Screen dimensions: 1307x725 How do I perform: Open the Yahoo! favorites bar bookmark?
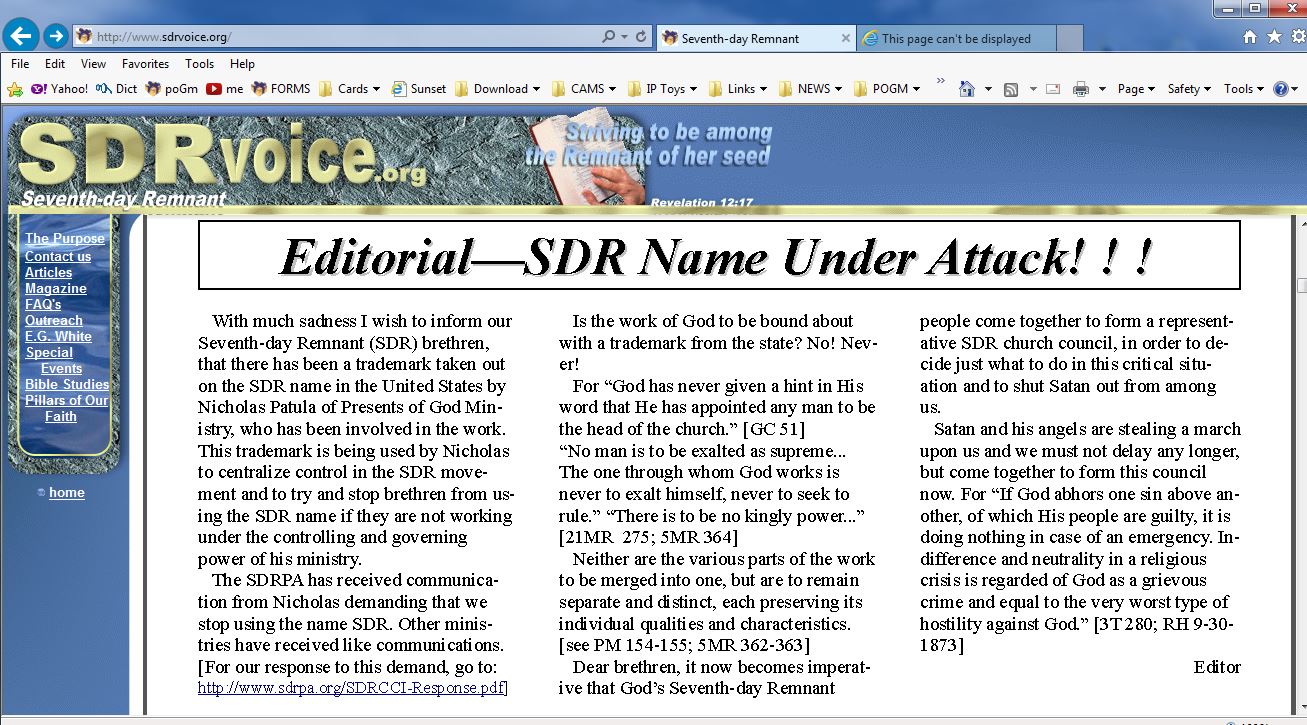(59, 88)
